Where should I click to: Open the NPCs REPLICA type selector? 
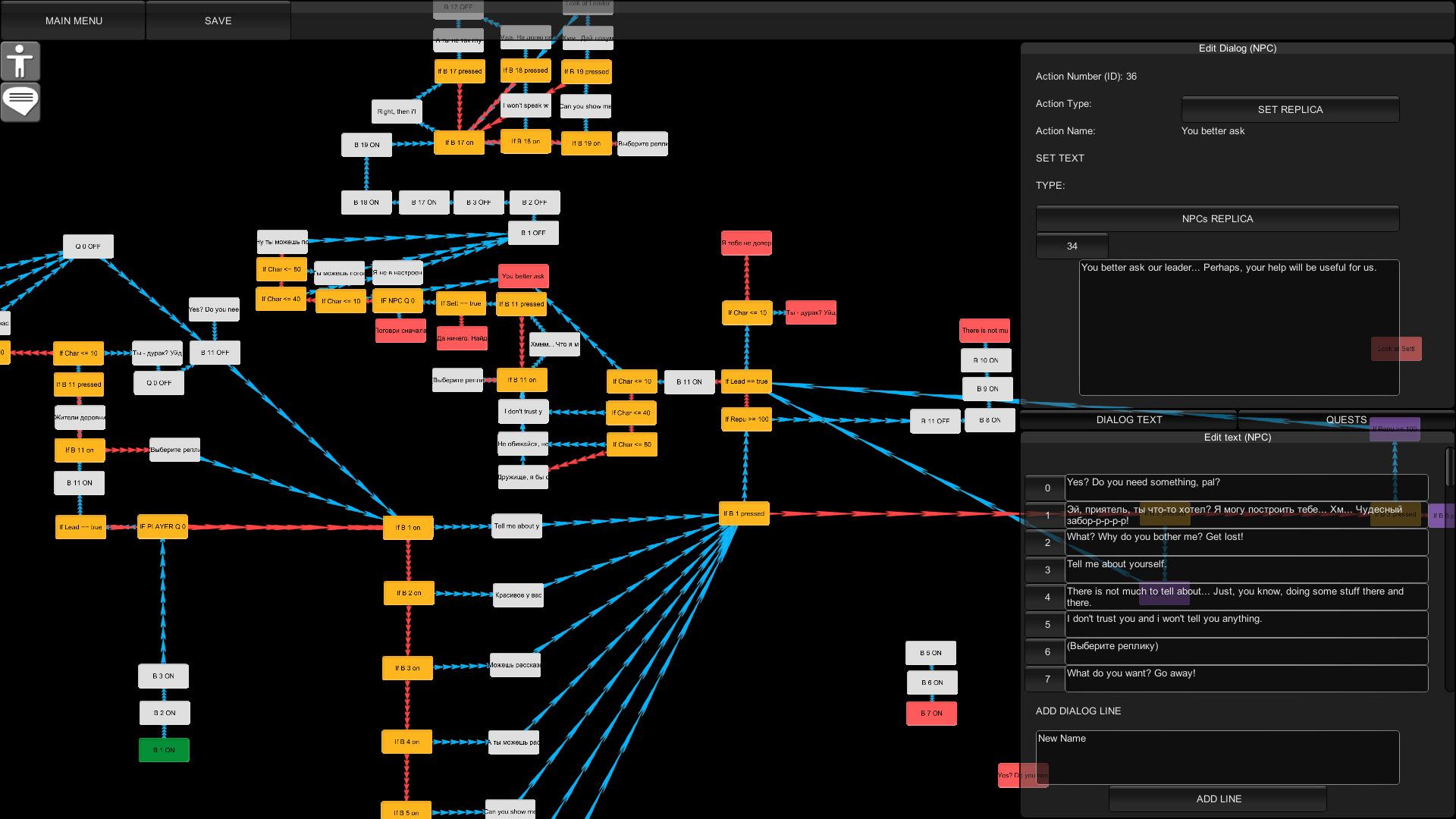click(1217, 218)
